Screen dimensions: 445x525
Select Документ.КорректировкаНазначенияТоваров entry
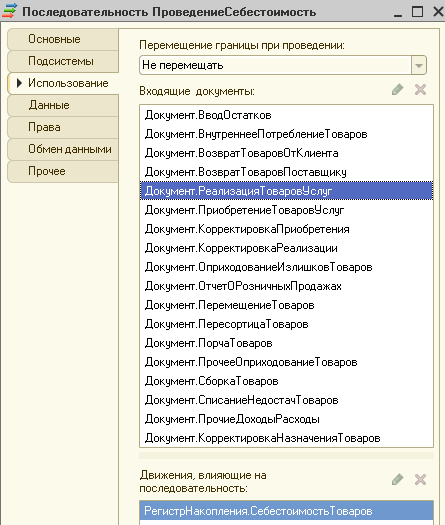(286, 438)
